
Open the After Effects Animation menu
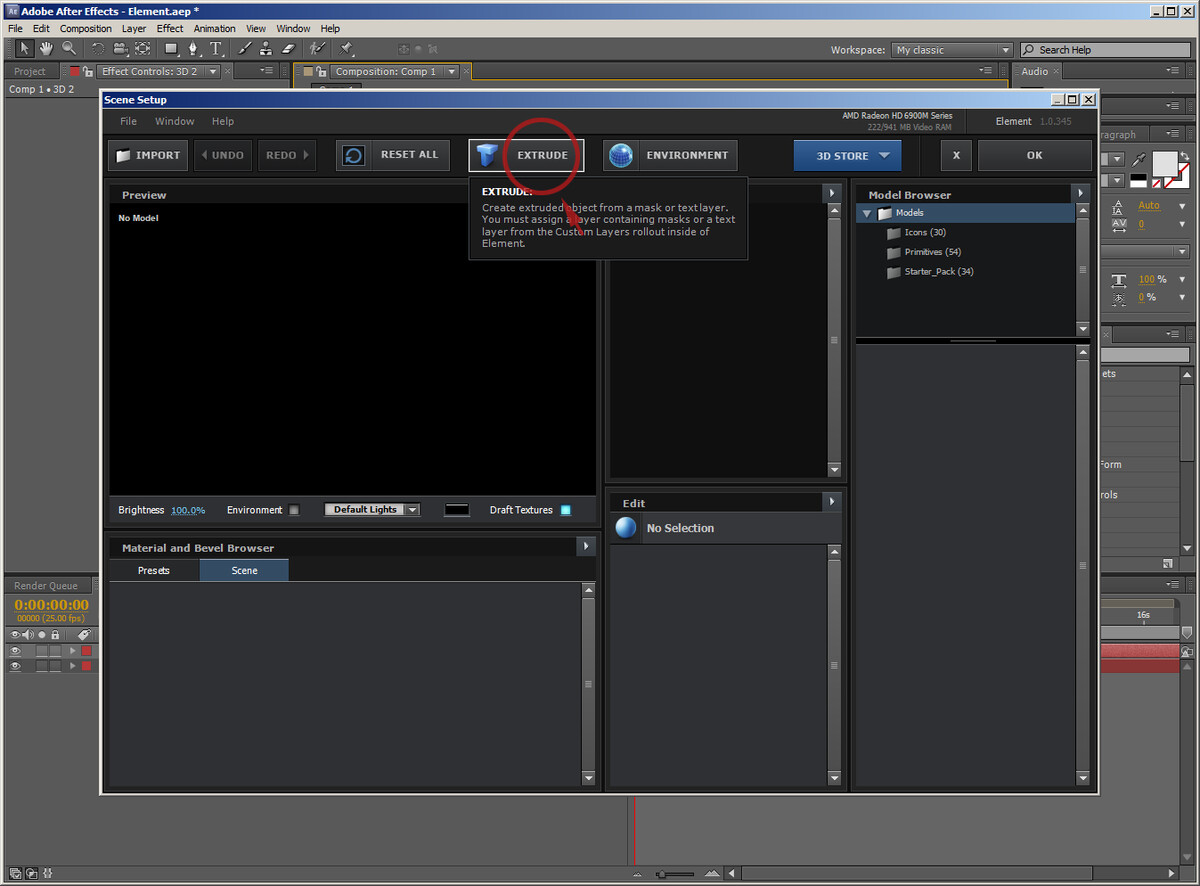click(x=215, y=29)
